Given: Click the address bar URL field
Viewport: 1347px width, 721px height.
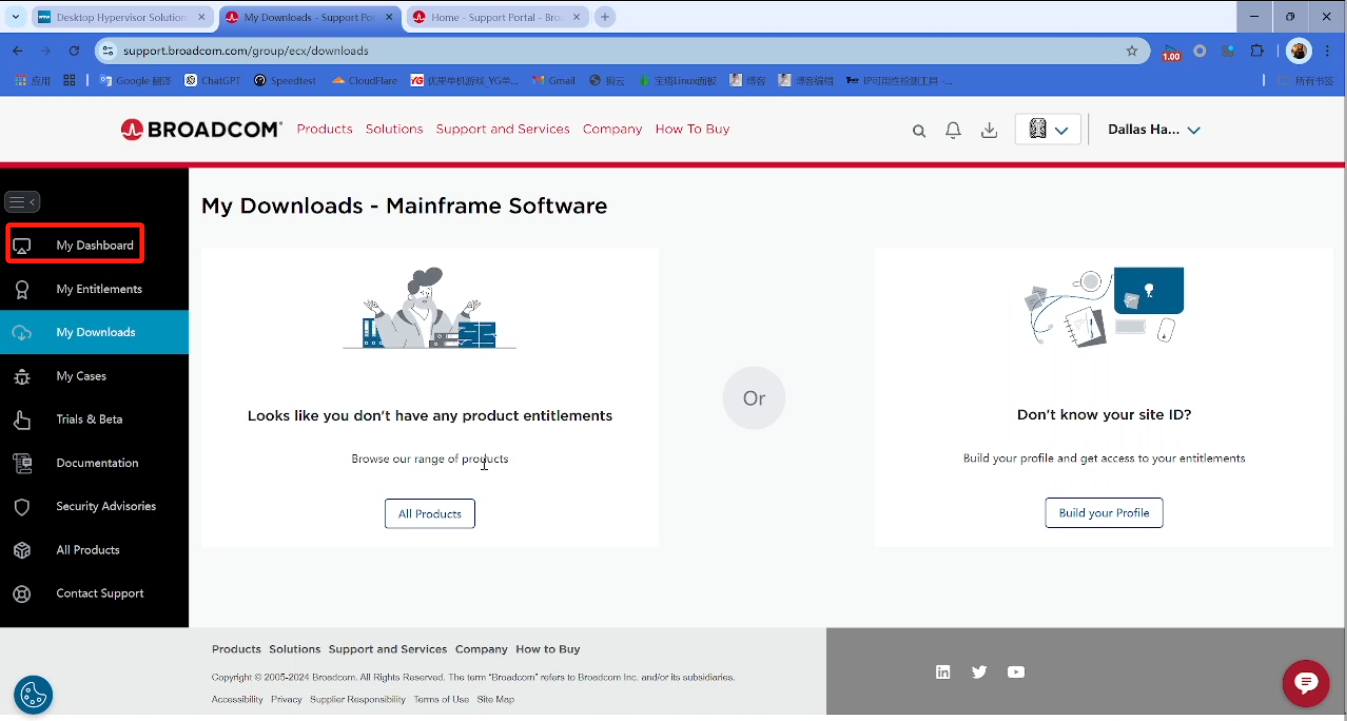Looking at the screenshot, I should (x=620, y=50).
